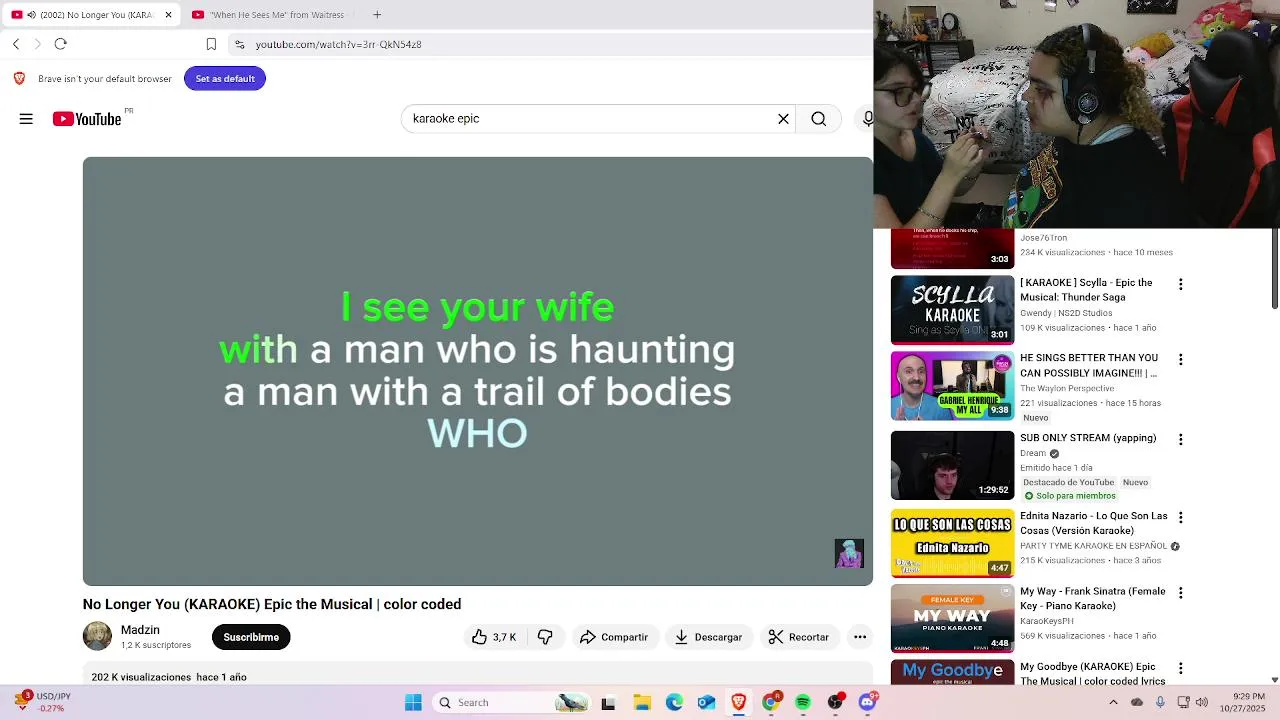Screen dimensions: 1280x720
Task: Clip video with Recortar button
Action: (798, 637)
